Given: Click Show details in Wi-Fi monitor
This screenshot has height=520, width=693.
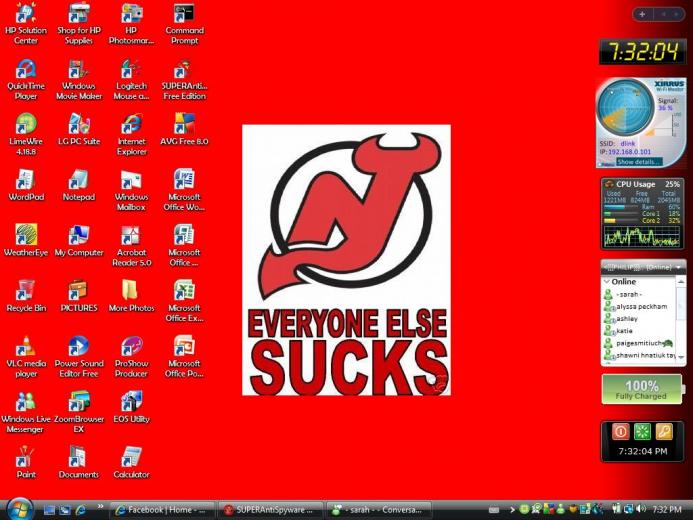Looking at the screenshot, I should tap(639, 162).
